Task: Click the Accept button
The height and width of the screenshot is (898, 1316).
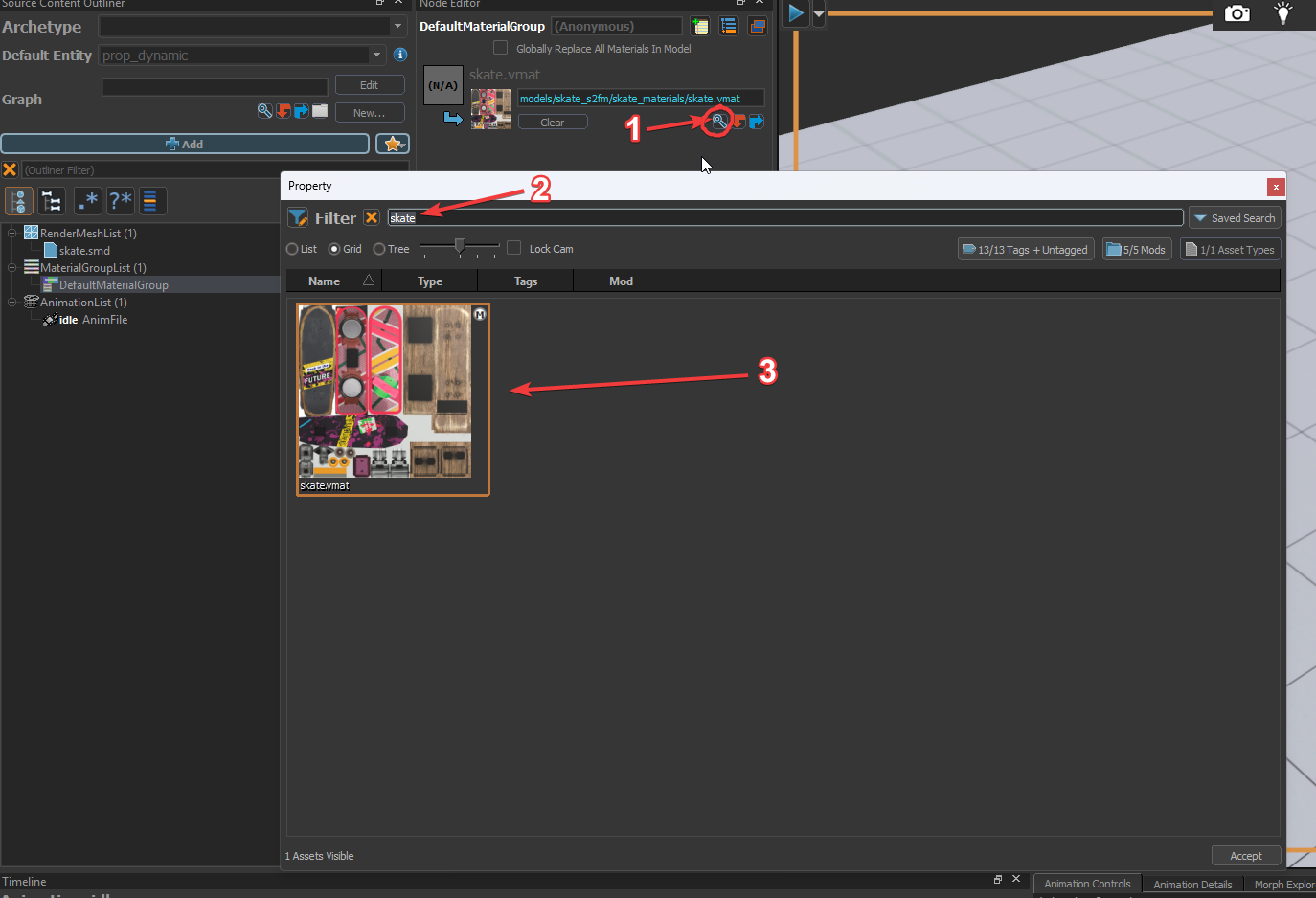Action: point(1245,856)
